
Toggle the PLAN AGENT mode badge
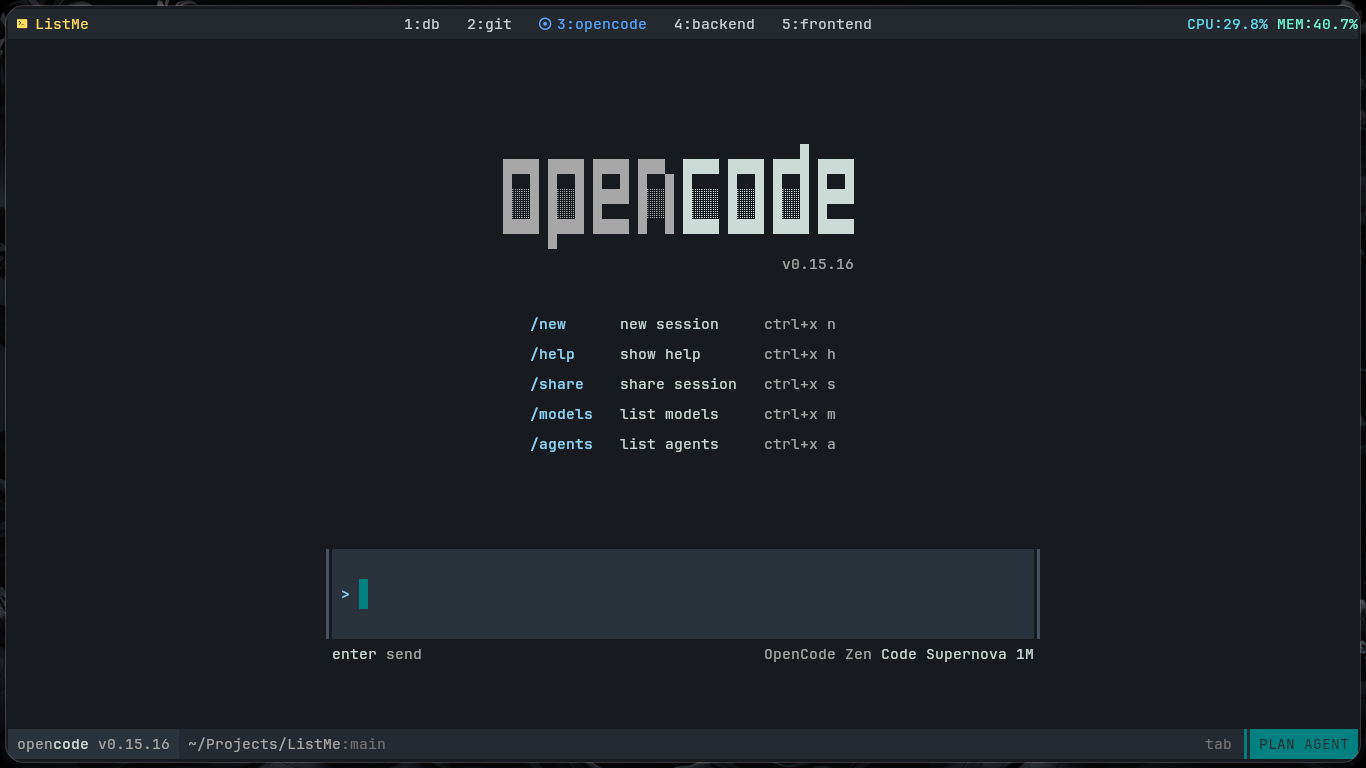tap(1304, 745)
